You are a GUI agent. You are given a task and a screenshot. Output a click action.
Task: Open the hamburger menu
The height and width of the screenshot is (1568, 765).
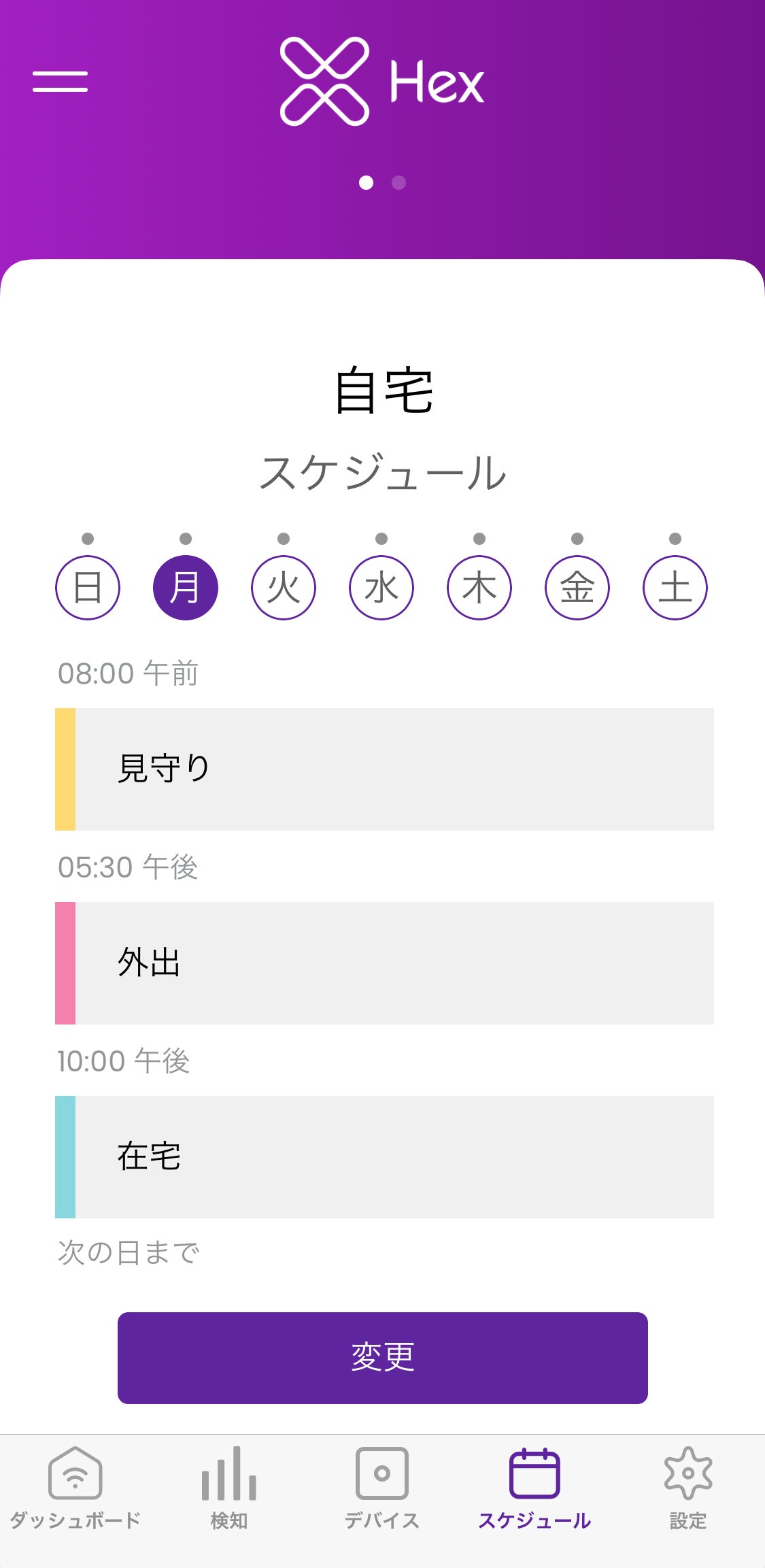[x=60, y=82]
